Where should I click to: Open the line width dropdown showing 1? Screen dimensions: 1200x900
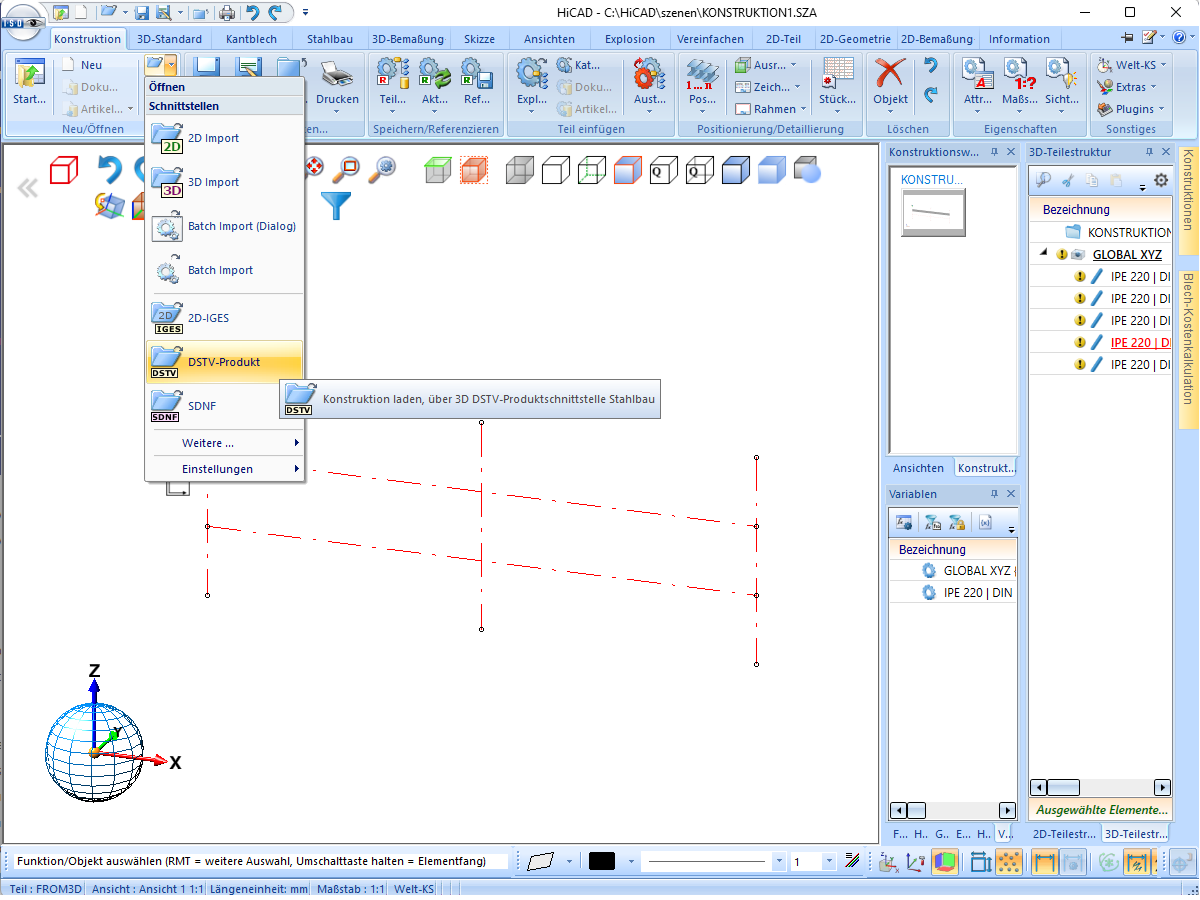[x=829, y=861]
